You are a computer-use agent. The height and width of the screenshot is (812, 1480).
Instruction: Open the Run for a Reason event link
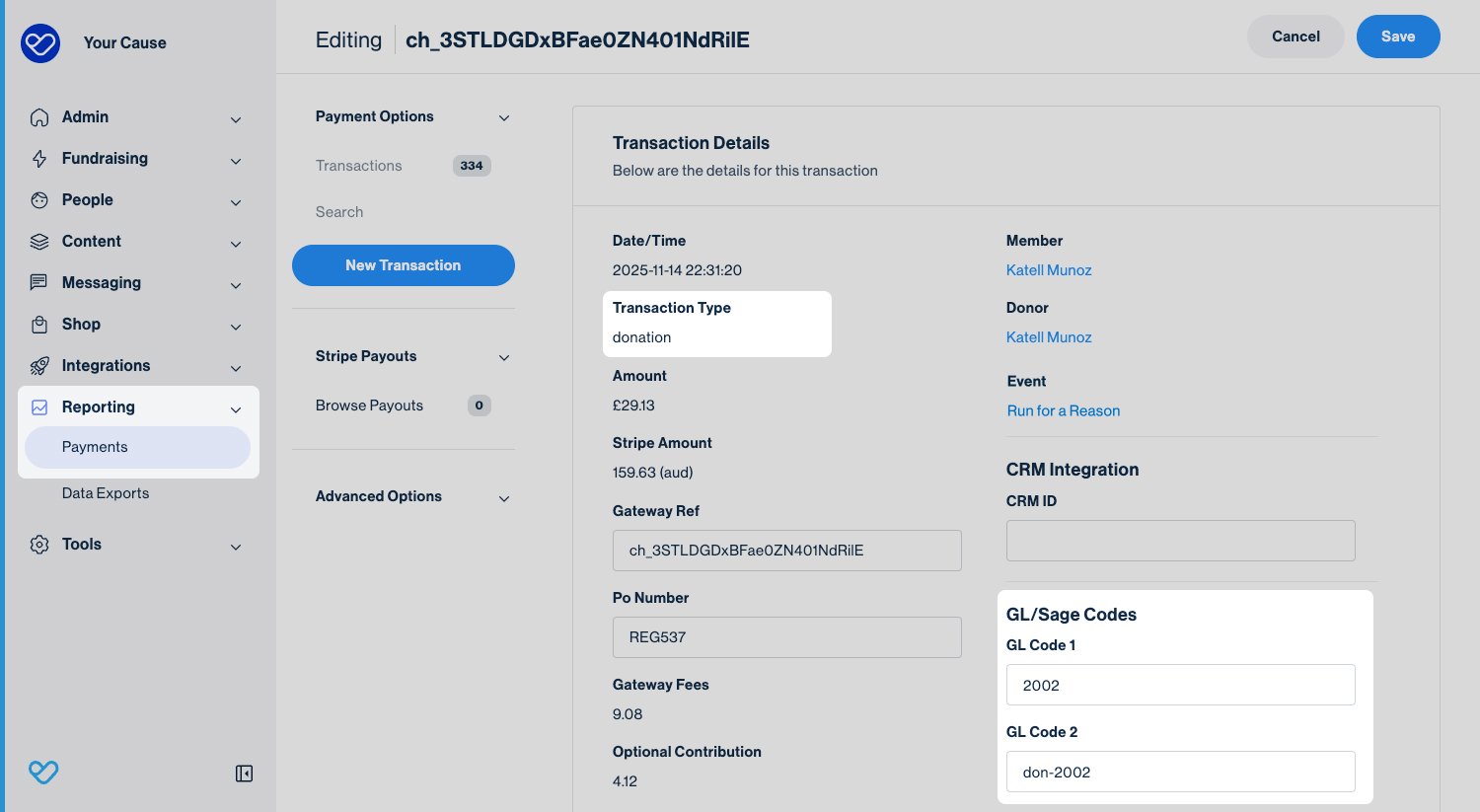[1063, 411]
